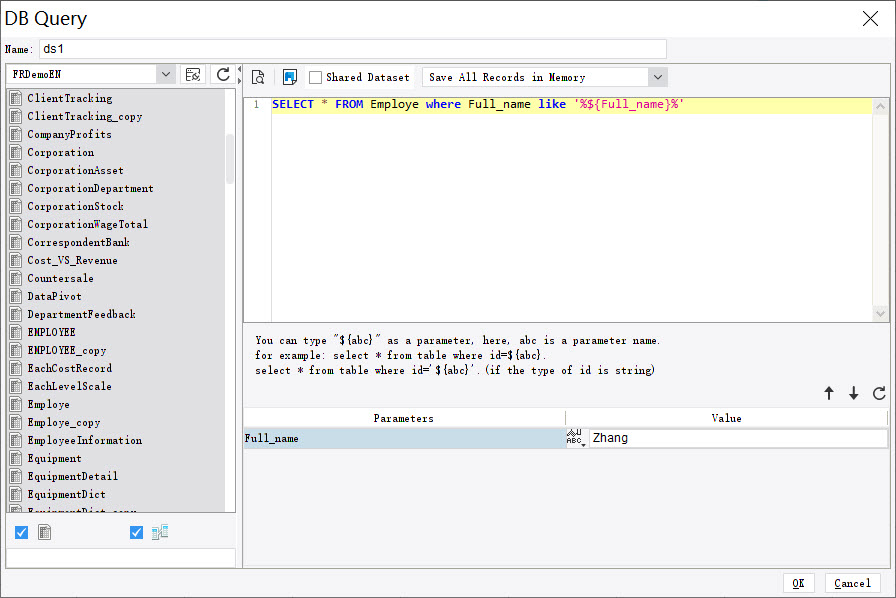Image resolution: width=896 pixels, height=598 pixels.
Task: Click the Zhang value field
Action: pyautogui.click(x=738, y=438)
